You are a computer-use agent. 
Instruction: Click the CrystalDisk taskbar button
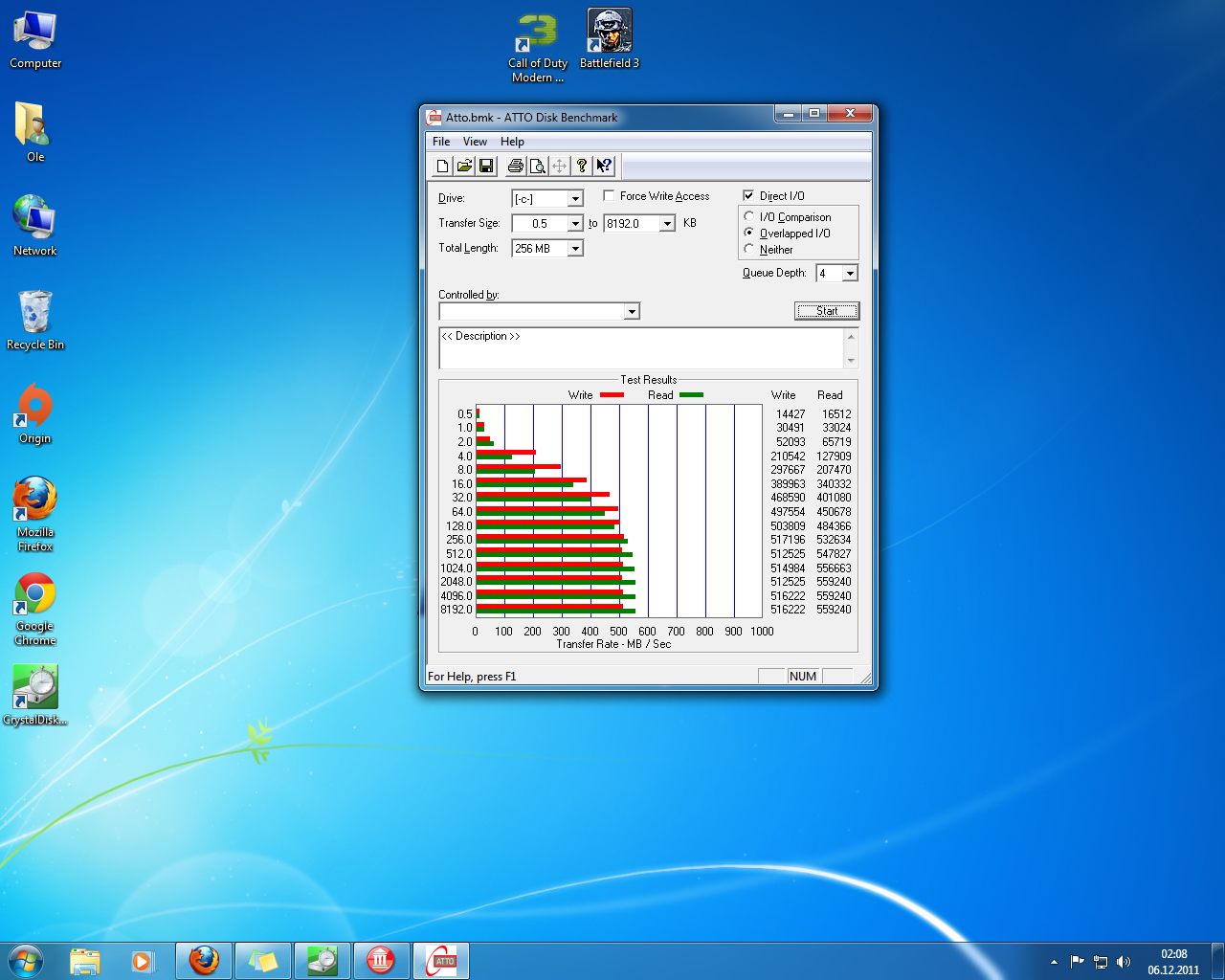coord(323,961)
